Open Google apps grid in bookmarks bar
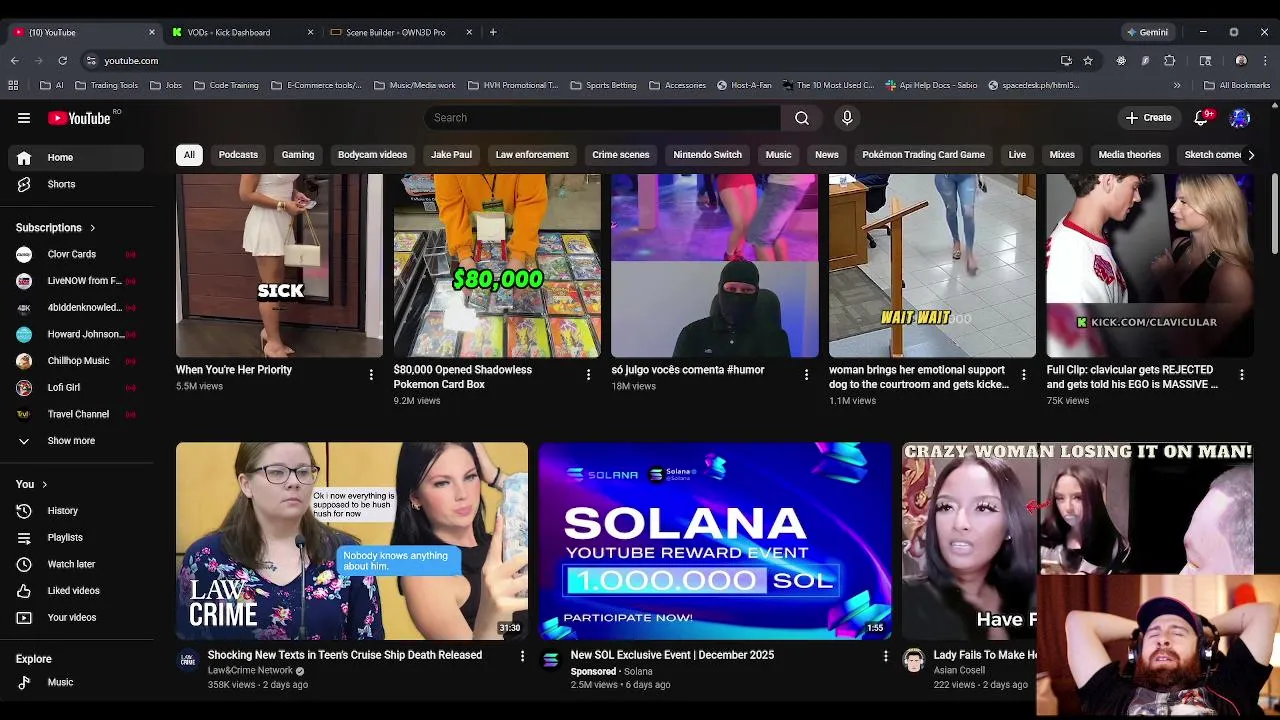The image size is (1280, 720). coord(13,85)
